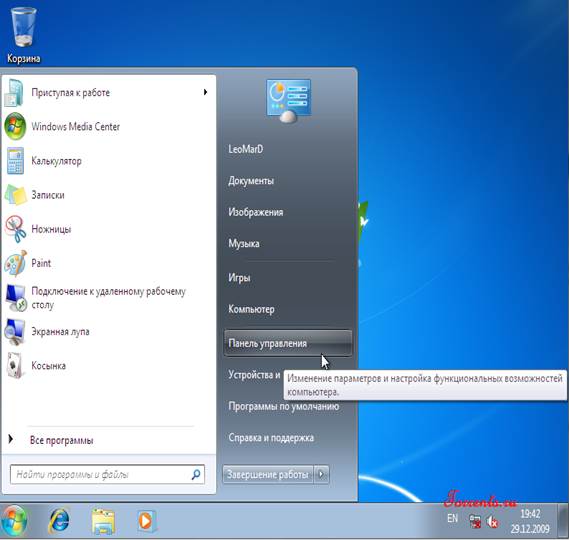Launch the Ножницы snipping tool icon
Image resolution: width=569 pixels, height=540 pixels.
pyautogui.click(x=15, y=229)
